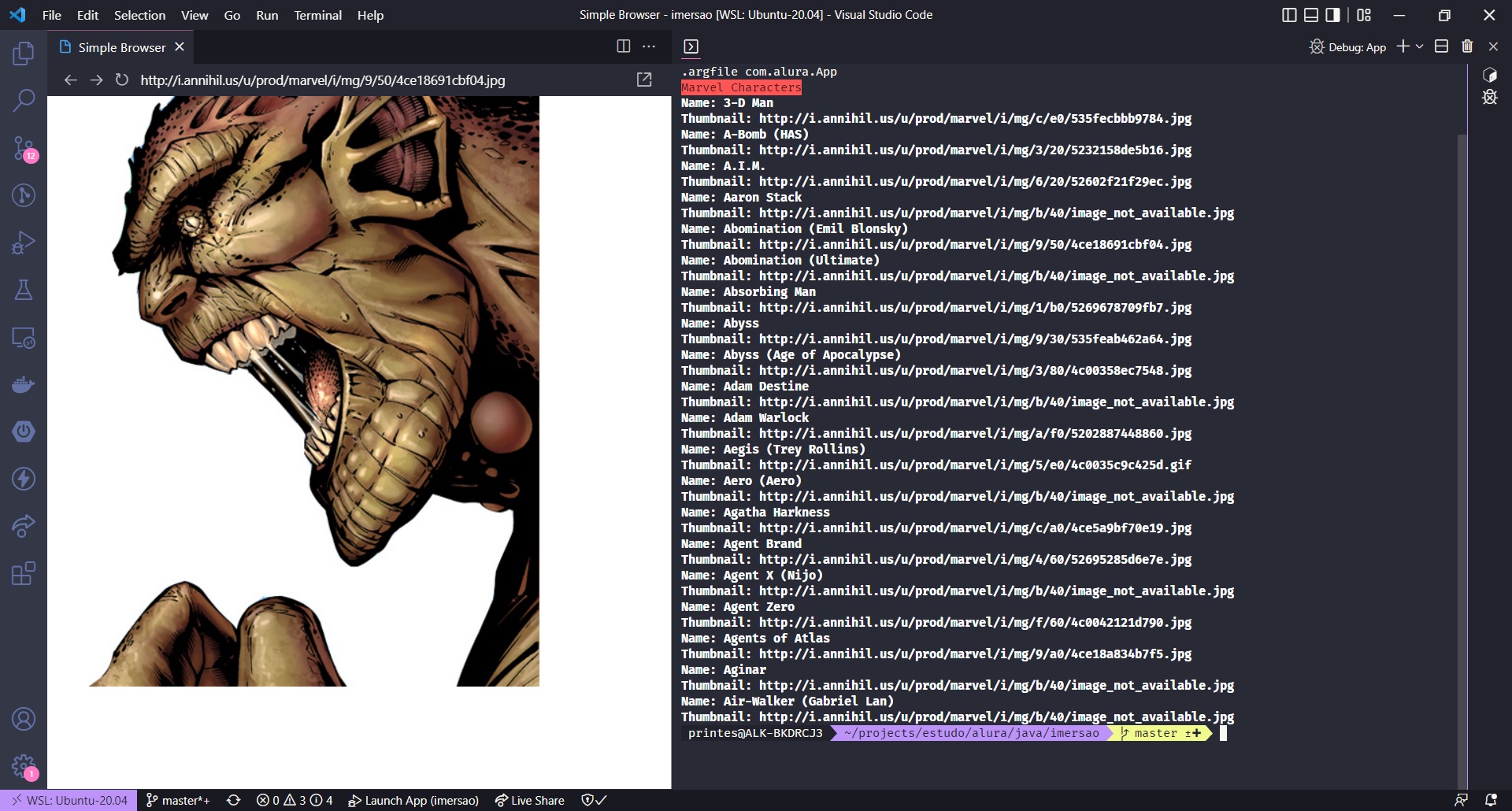The height and width of the screenshot is (811, 1512).
Task: Open Manage settings gear
Action: (x=24, y=765)
